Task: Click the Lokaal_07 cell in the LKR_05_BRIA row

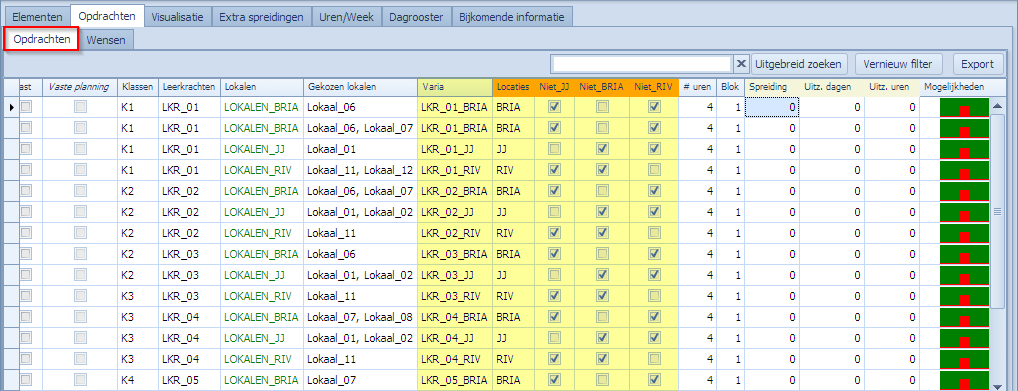Action: coord(360,379)
